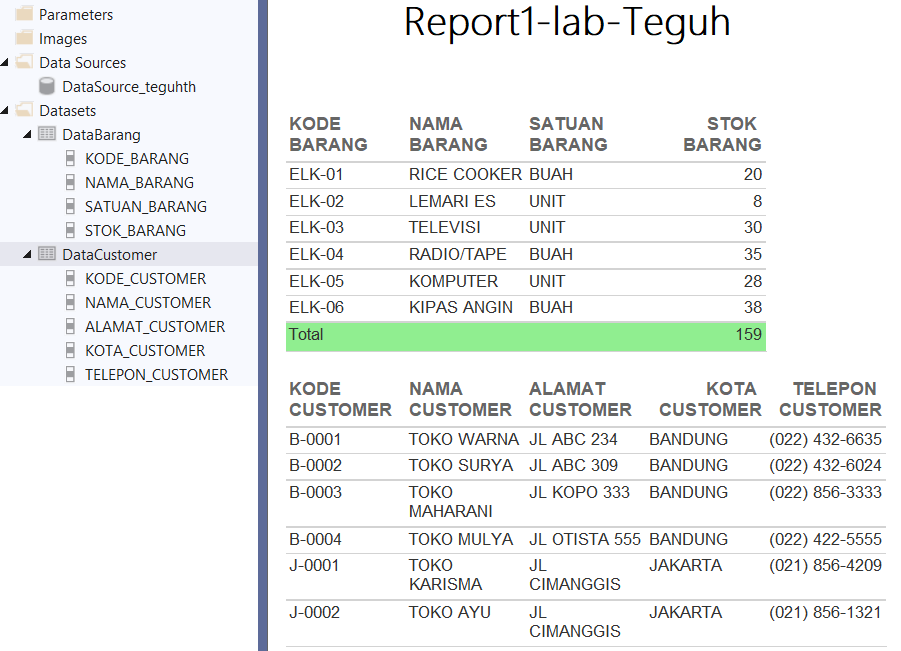Click the Report1-lab-Teguh report title
The height and width of the screenshot is (651, 901).
[x=567, y=23]
